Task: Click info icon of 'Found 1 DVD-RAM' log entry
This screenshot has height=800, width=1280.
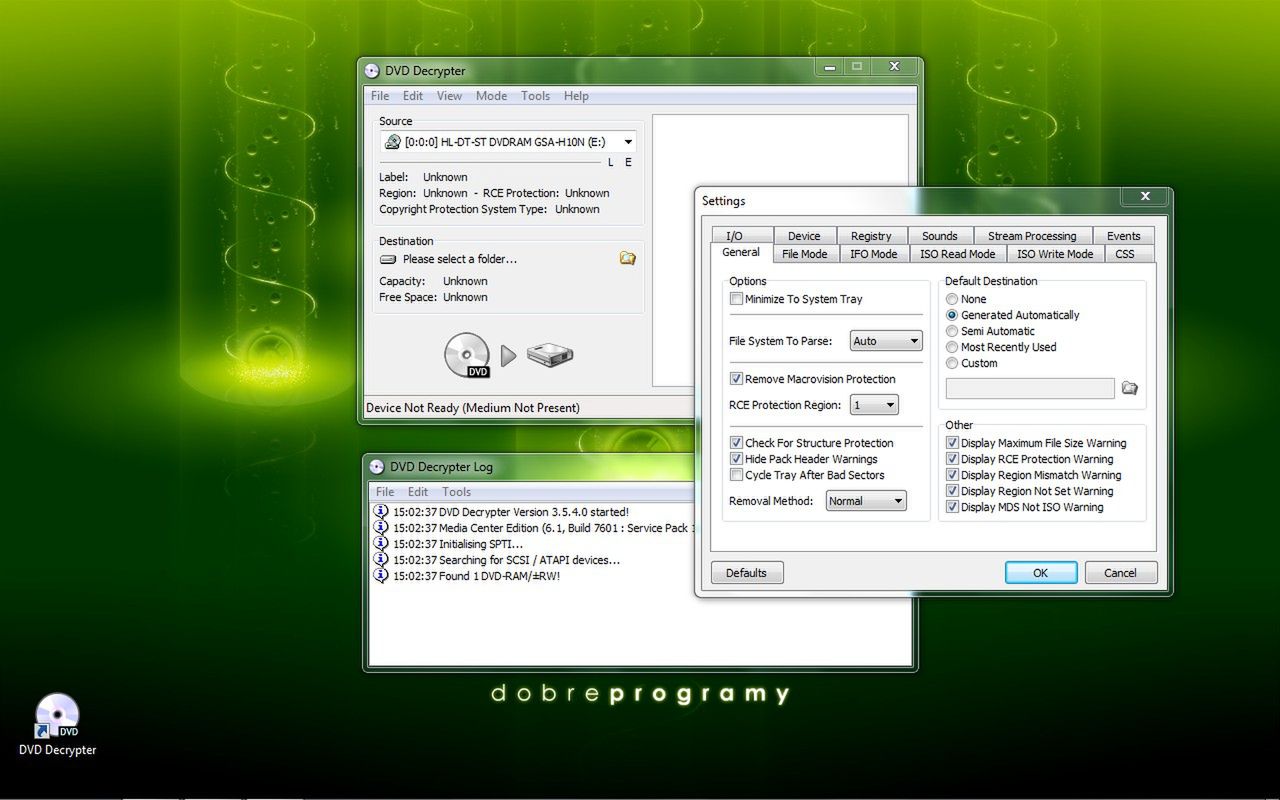Action: pos(381,576)
